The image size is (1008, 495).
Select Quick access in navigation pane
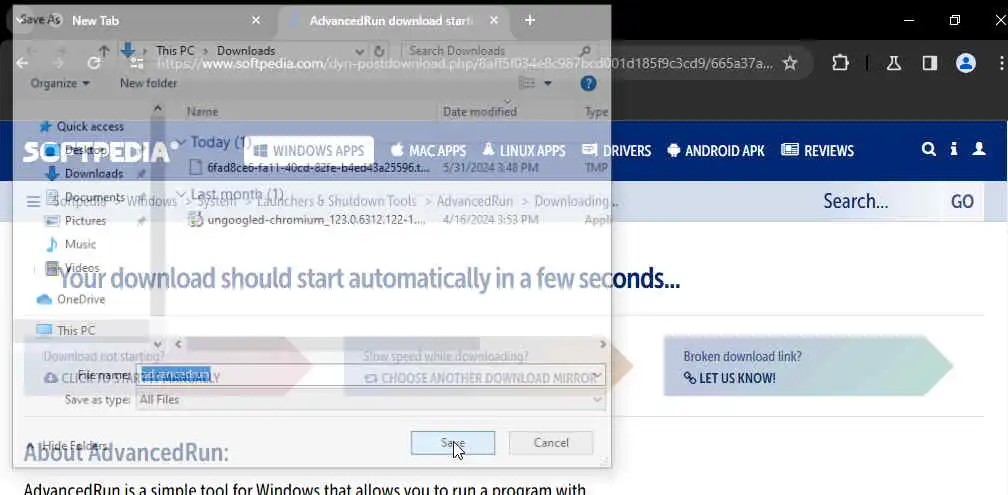pos(89,127)
